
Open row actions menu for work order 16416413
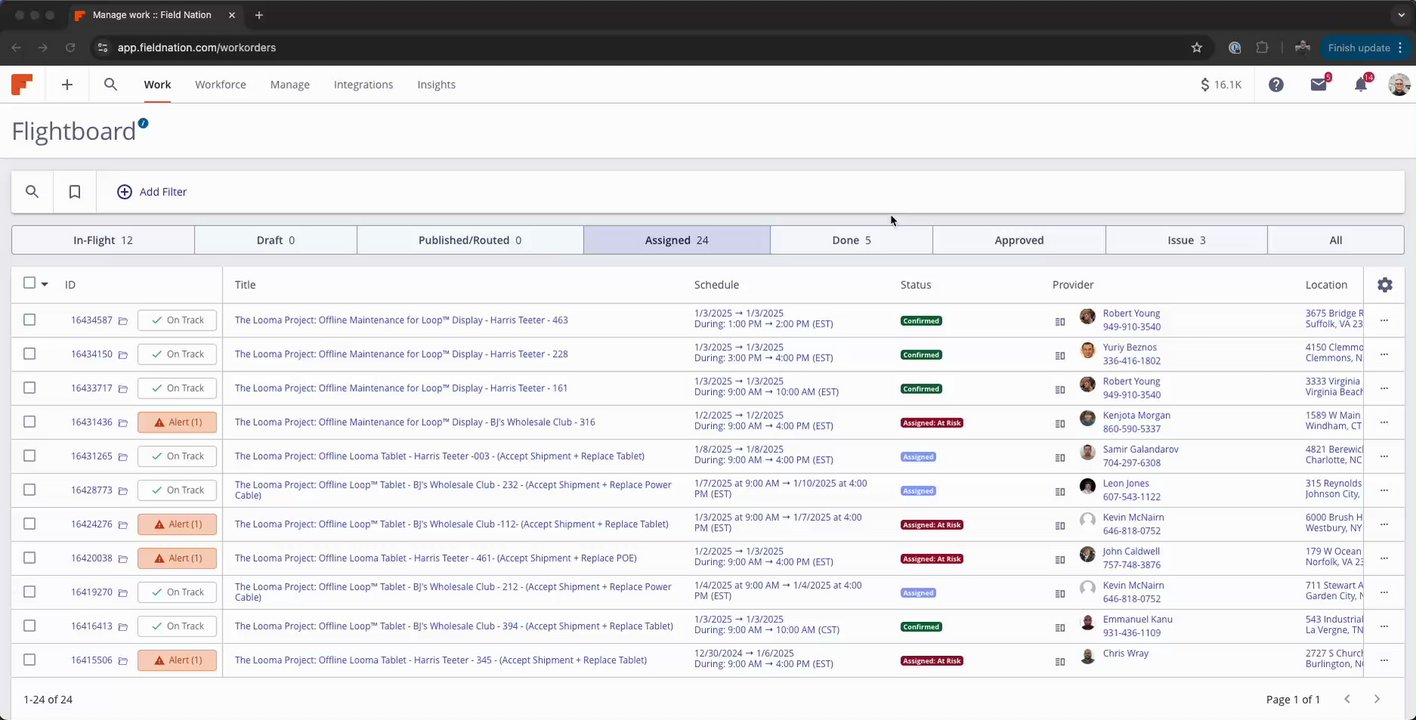(x=1384, y=627)
